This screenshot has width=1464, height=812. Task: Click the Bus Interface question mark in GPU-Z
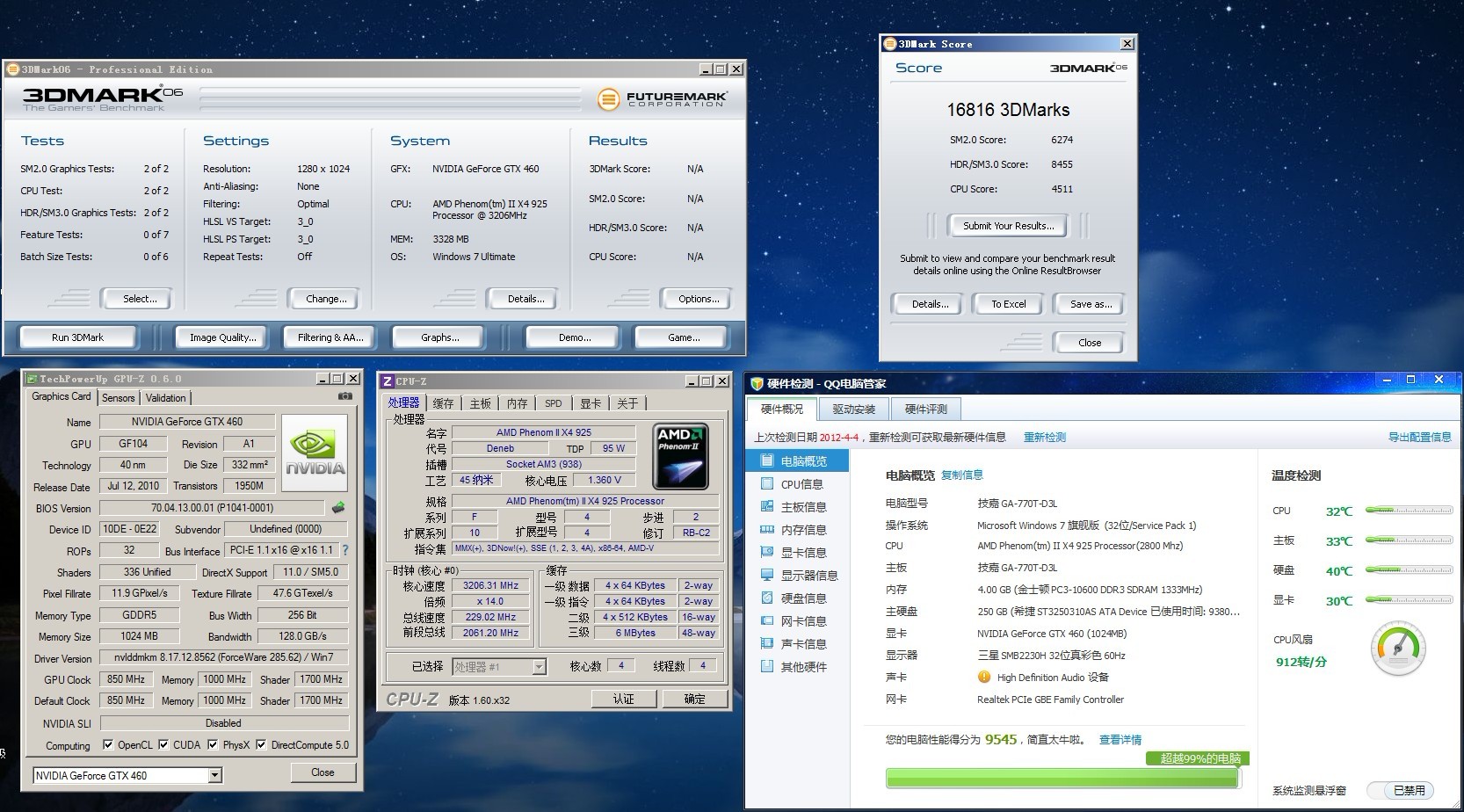[345, 550]
